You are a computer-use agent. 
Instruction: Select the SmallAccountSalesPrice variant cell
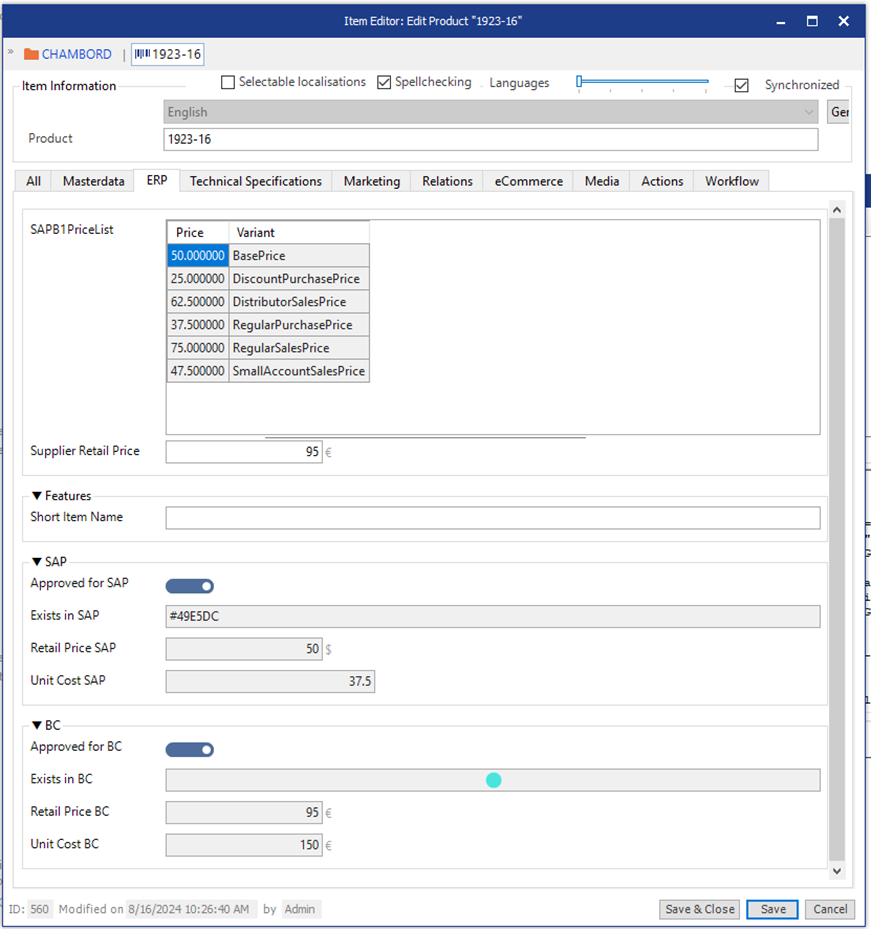(299, 371)
